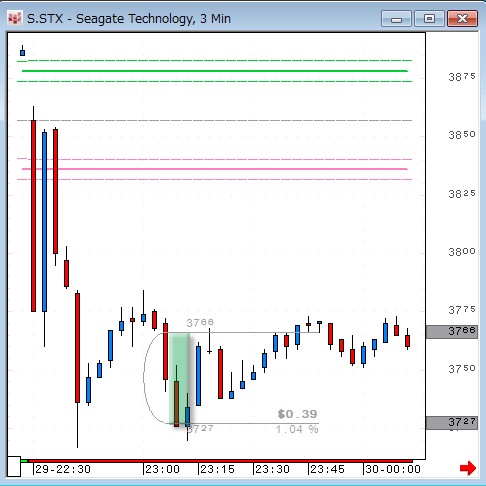
Task: Click the 3825 price axis label
Action: [462, 194]
